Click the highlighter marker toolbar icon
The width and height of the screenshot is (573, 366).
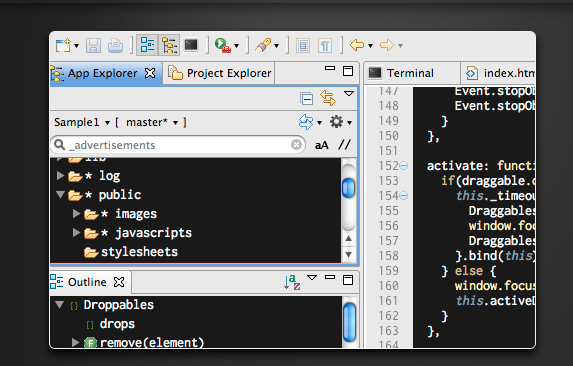263,46
